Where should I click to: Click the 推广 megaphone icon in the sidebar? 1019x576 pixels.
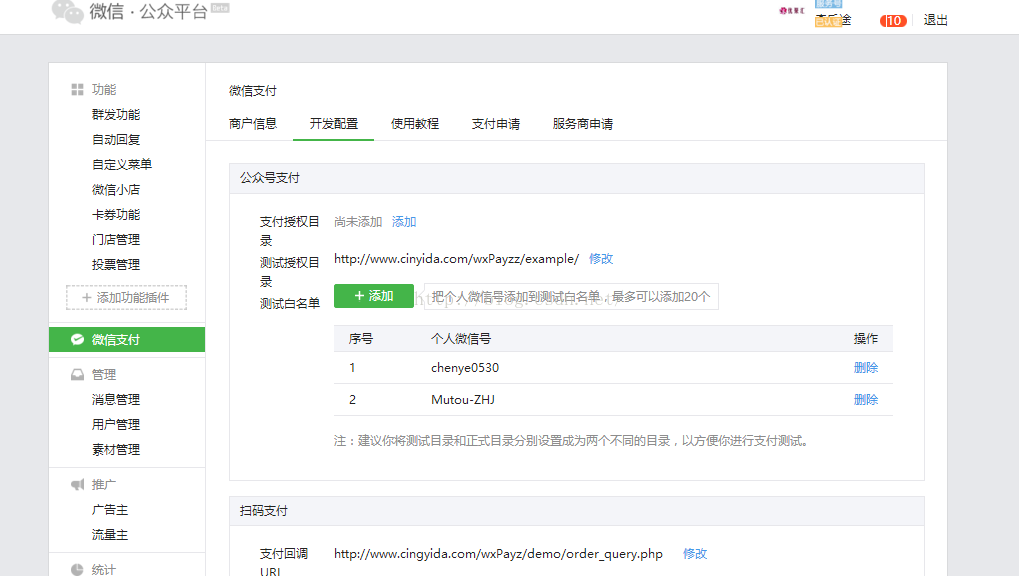point(77,485)
